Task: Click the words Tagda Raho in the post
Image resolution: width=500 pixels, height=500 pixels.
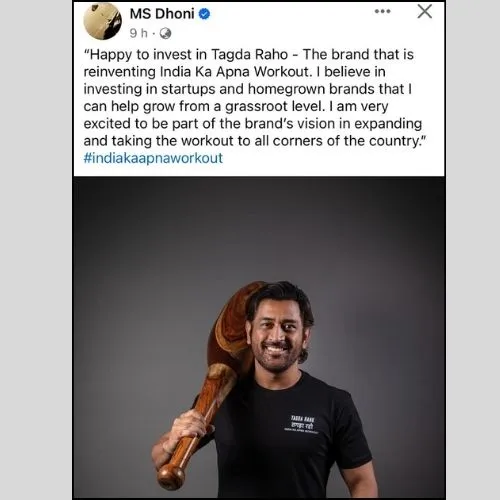Action: [x=249, y=55]
